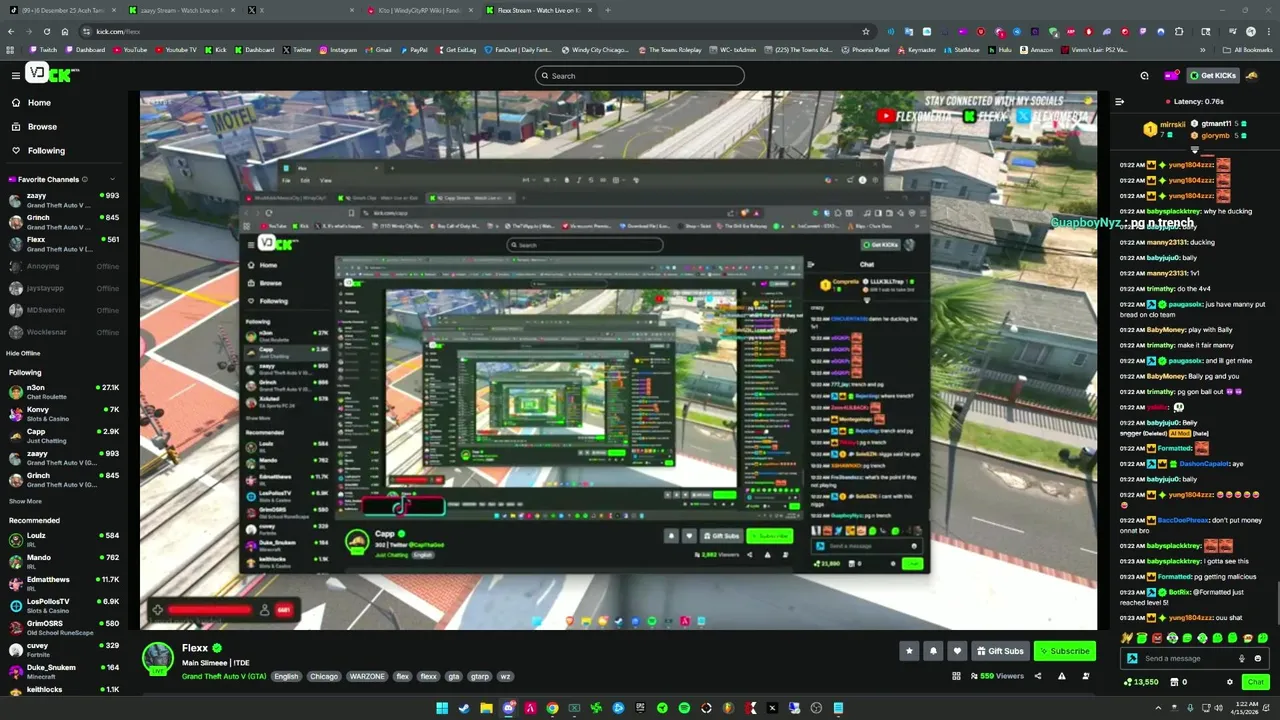Click the 13,550 channel points balance
The image size is (1280, 720).
tap(1141, 682)
